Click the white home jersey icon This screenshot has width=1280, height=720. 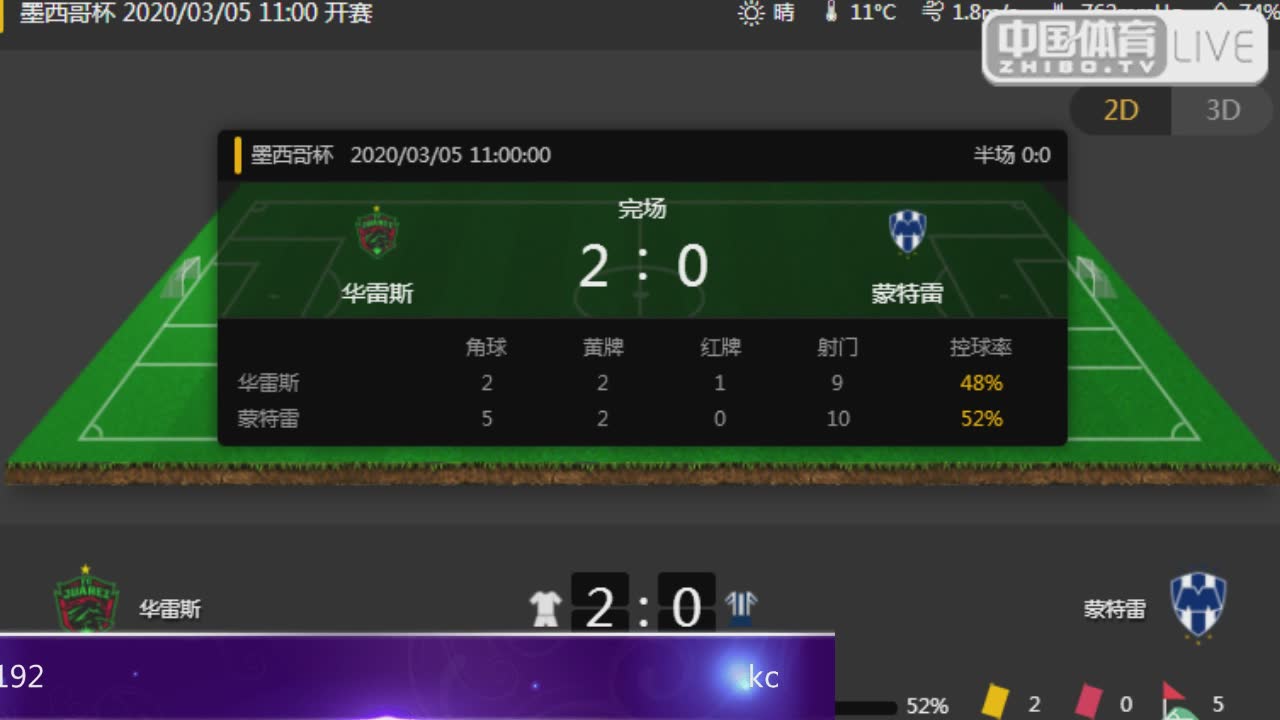tap(545, 608)
